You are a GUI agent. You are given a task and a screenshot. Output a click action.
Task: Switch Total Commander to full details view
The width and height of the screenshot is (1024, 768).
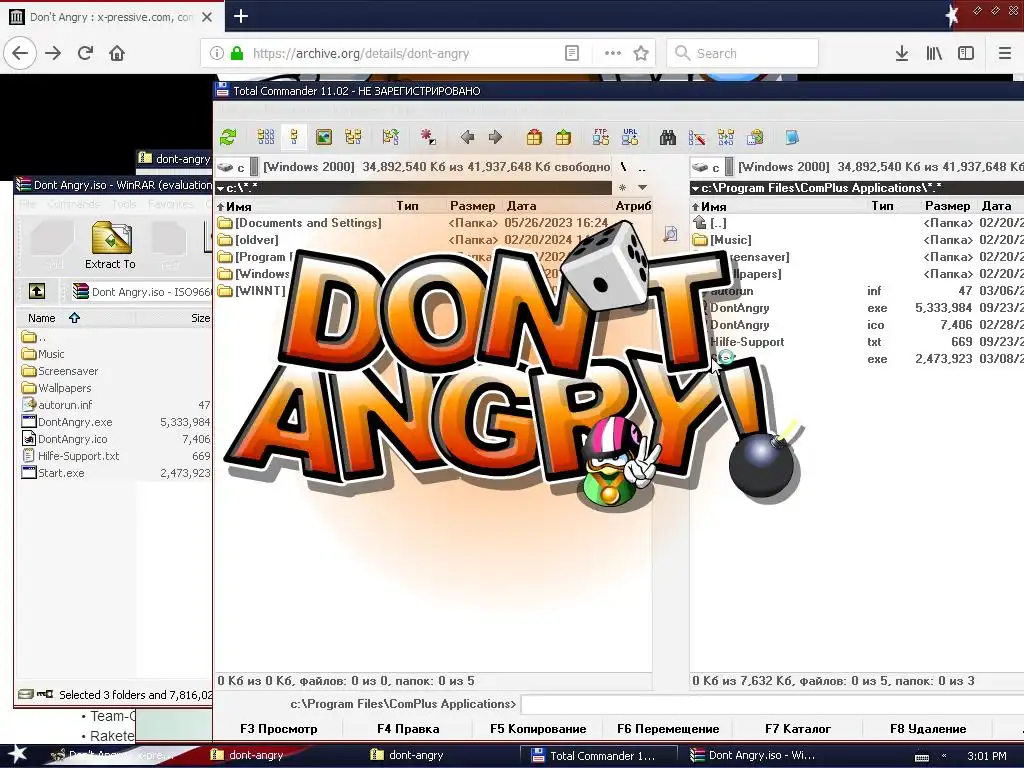[x=294, y=137]
